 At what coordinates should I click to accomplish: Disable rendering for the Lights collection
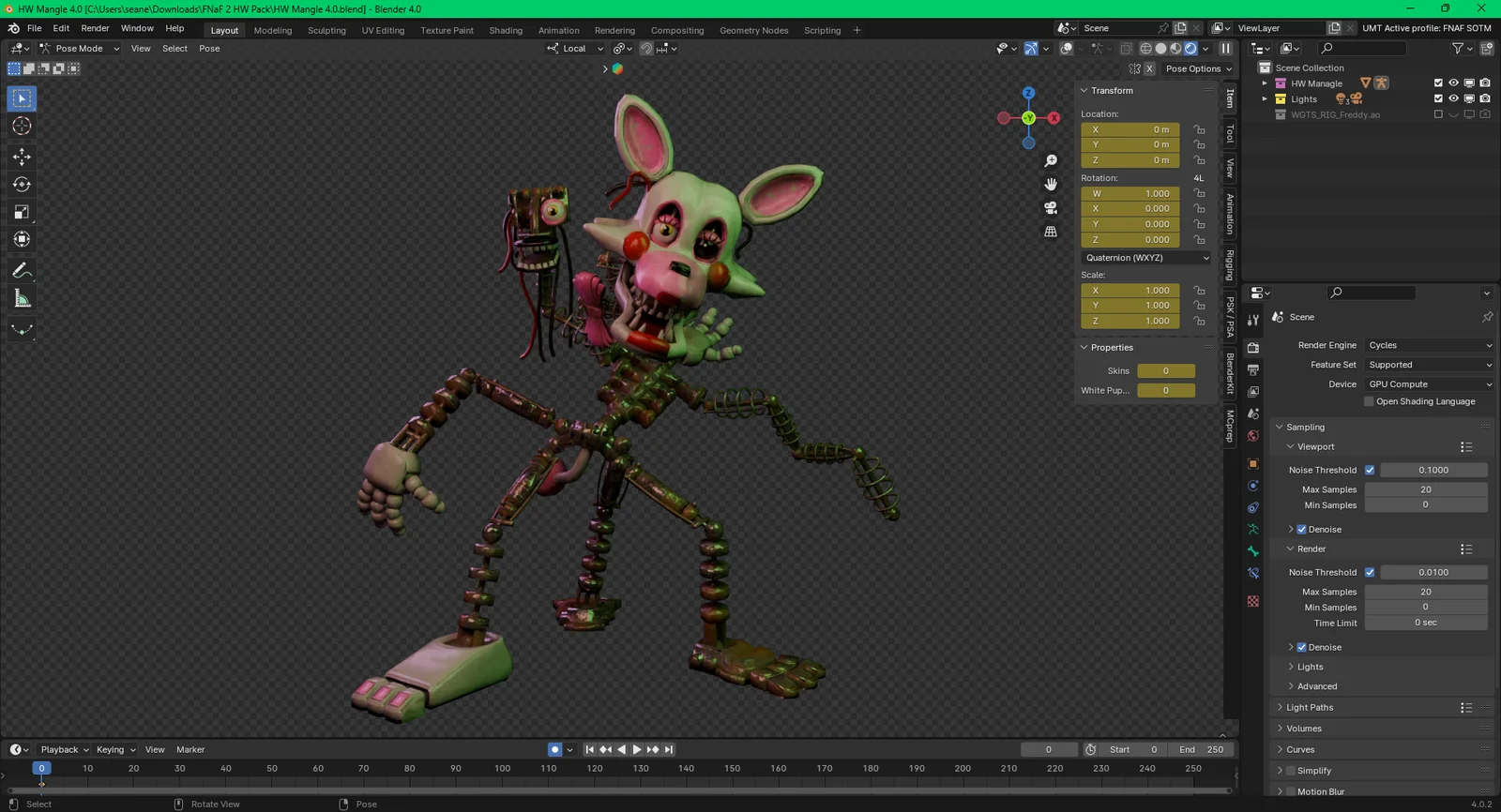(x=1485, y=98)
